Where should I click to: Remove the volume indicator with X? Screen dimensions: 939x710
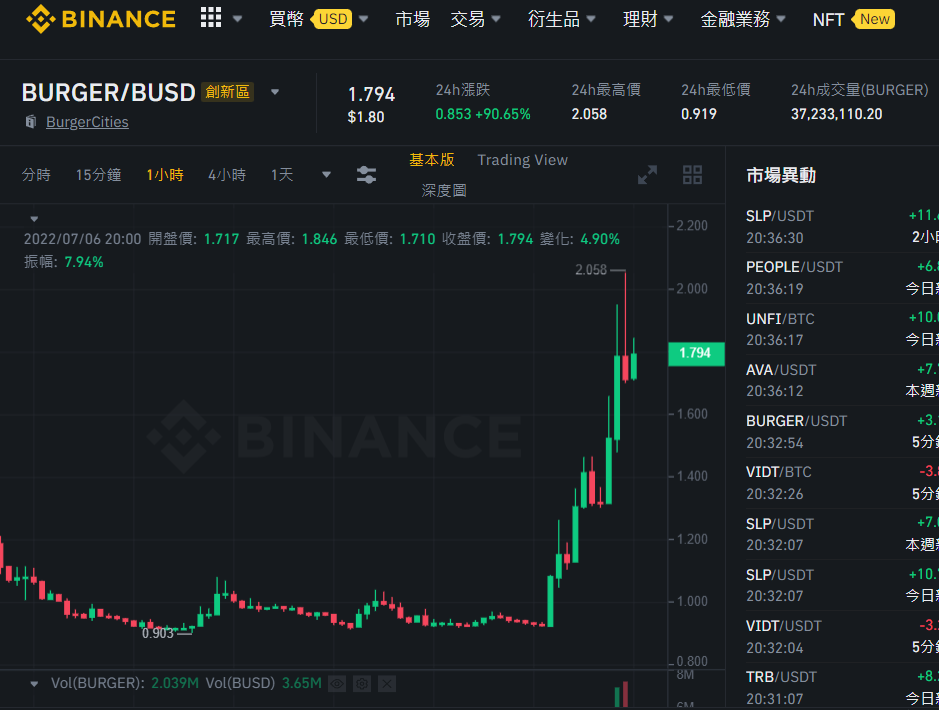point(387,683)
